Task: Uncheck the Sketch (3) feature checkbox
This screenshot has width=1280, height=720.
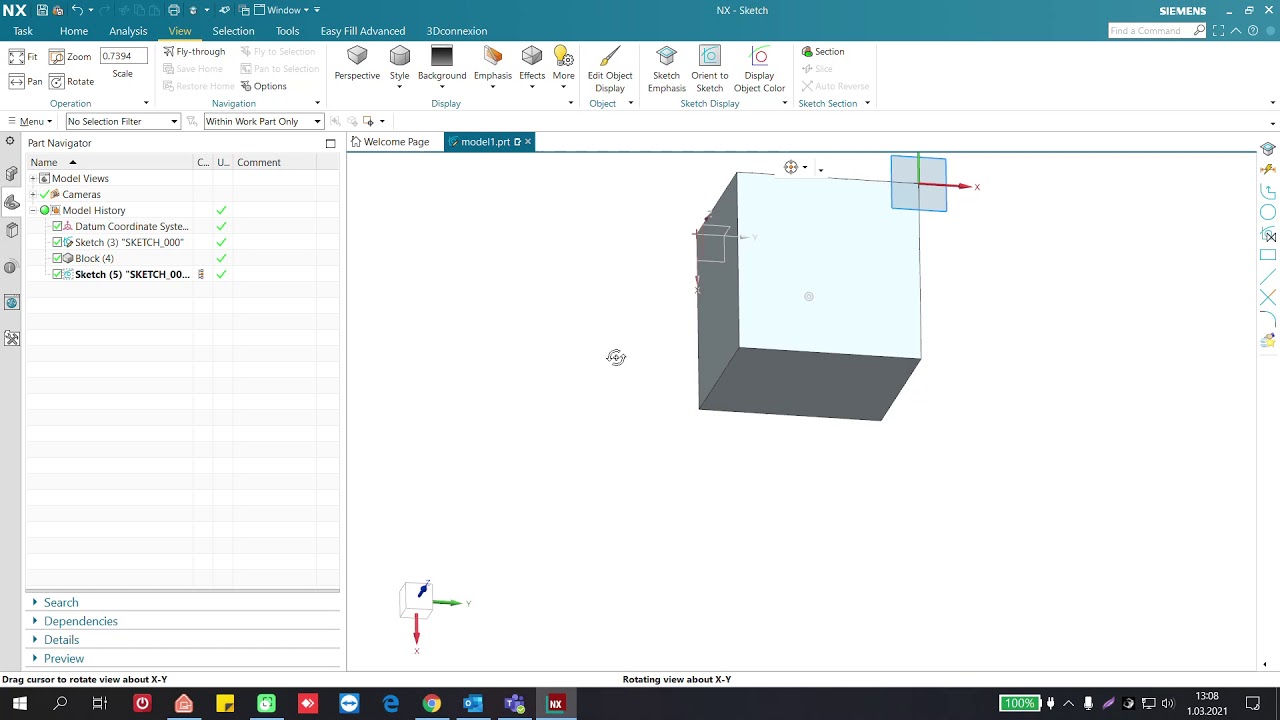Action: click(57, 243)
